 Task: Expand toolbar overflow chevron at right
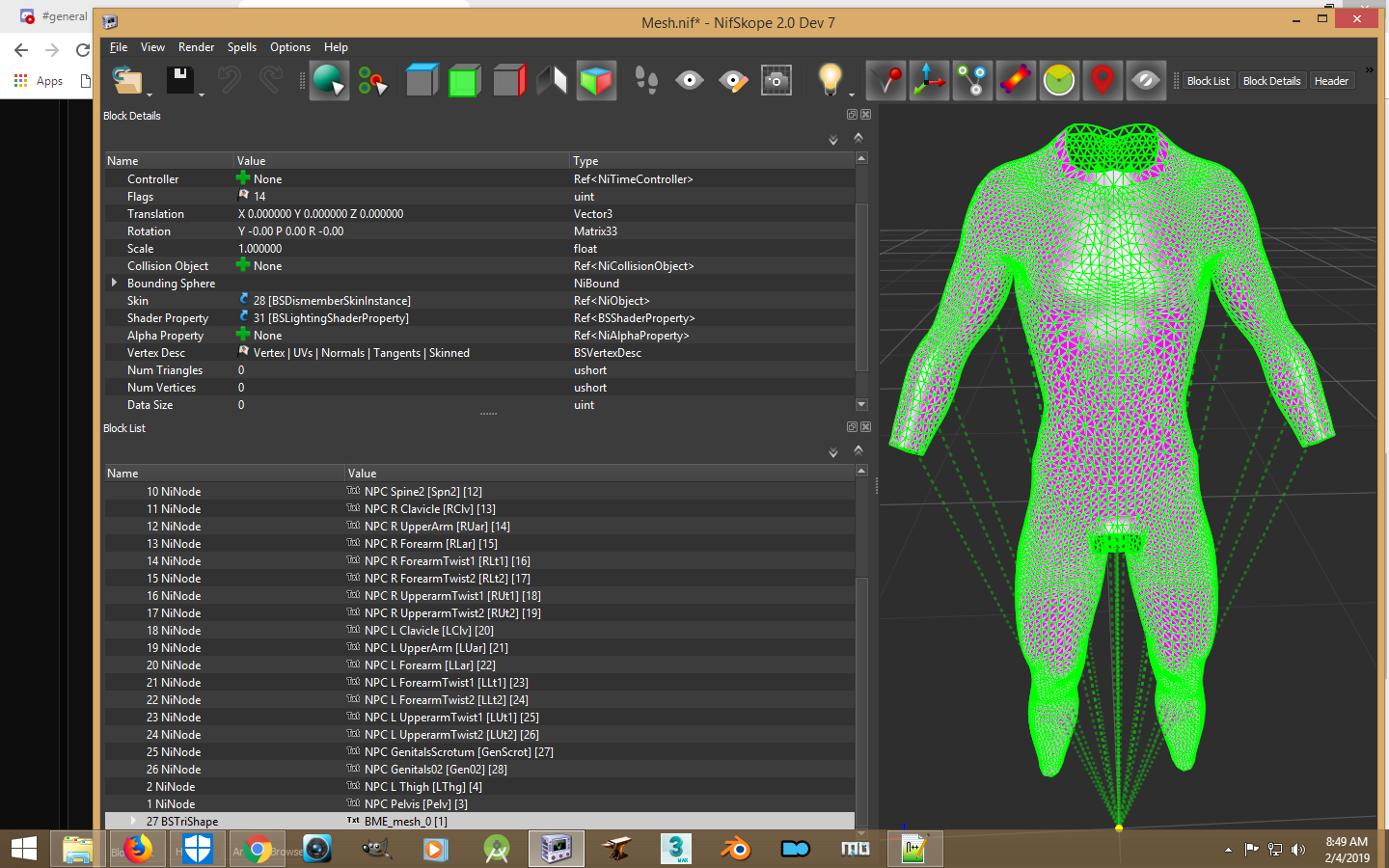click(1369, 70)
